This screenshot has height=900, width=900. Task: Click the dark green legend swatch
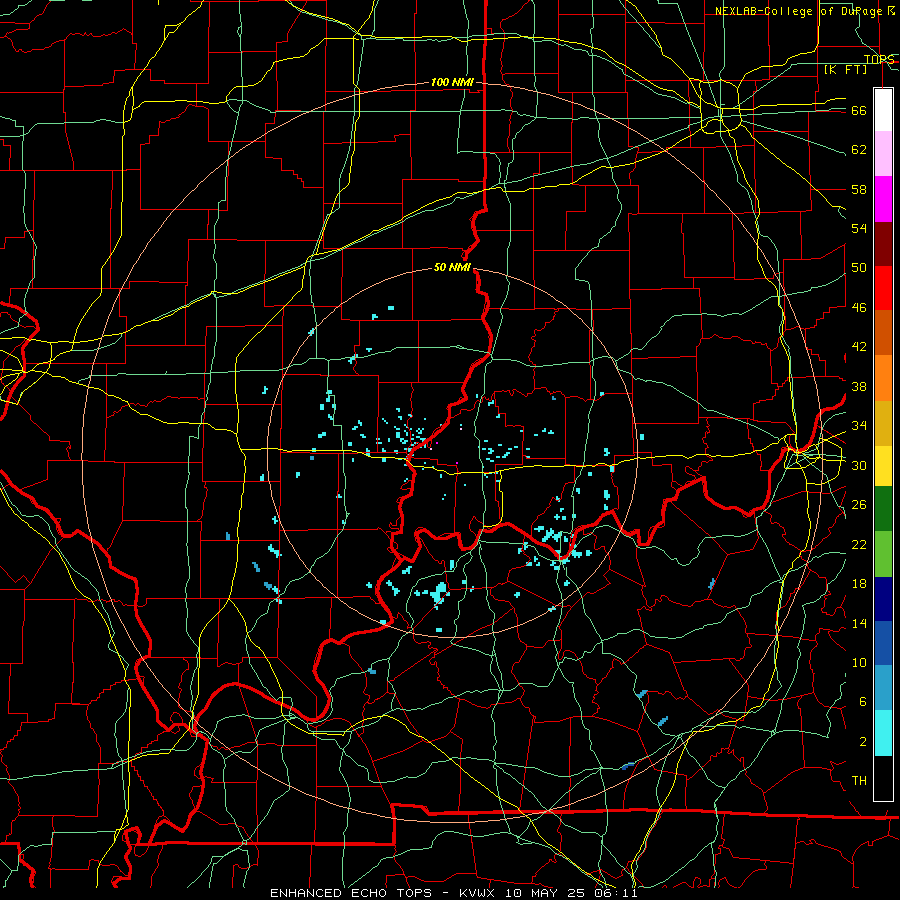883,509
